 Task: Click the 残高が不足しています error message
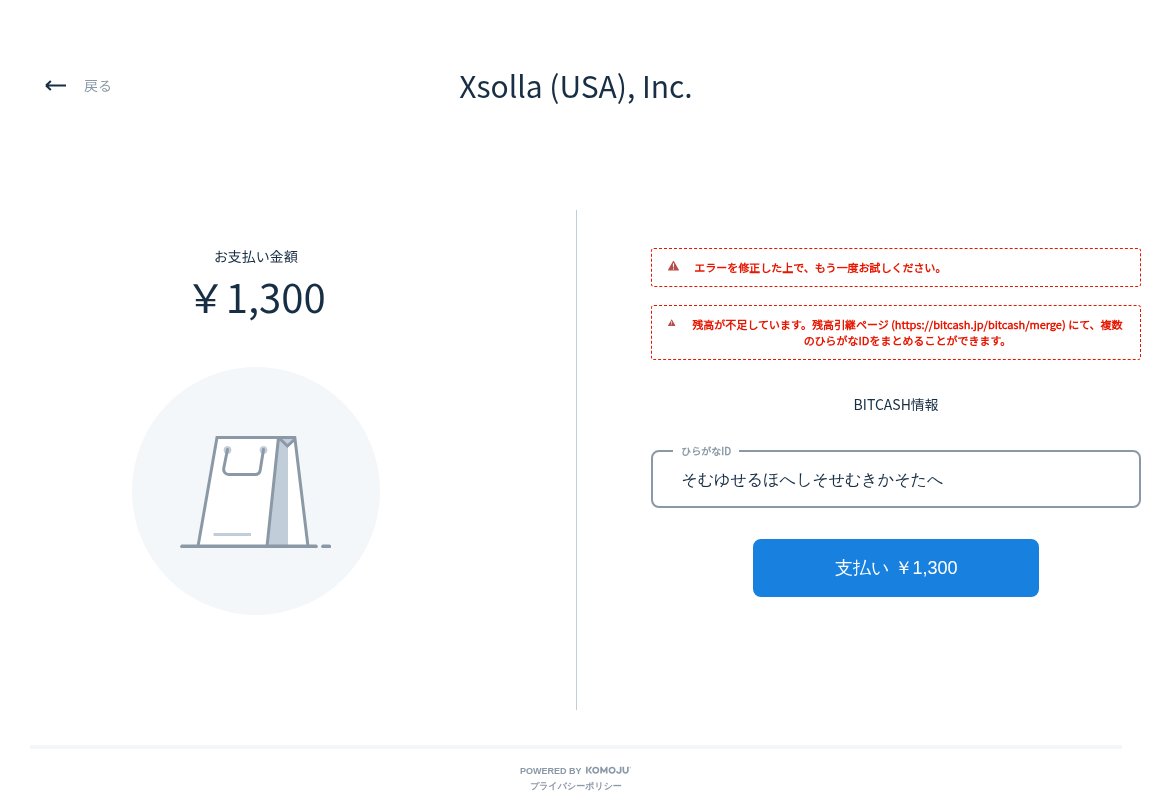(750, 325)
